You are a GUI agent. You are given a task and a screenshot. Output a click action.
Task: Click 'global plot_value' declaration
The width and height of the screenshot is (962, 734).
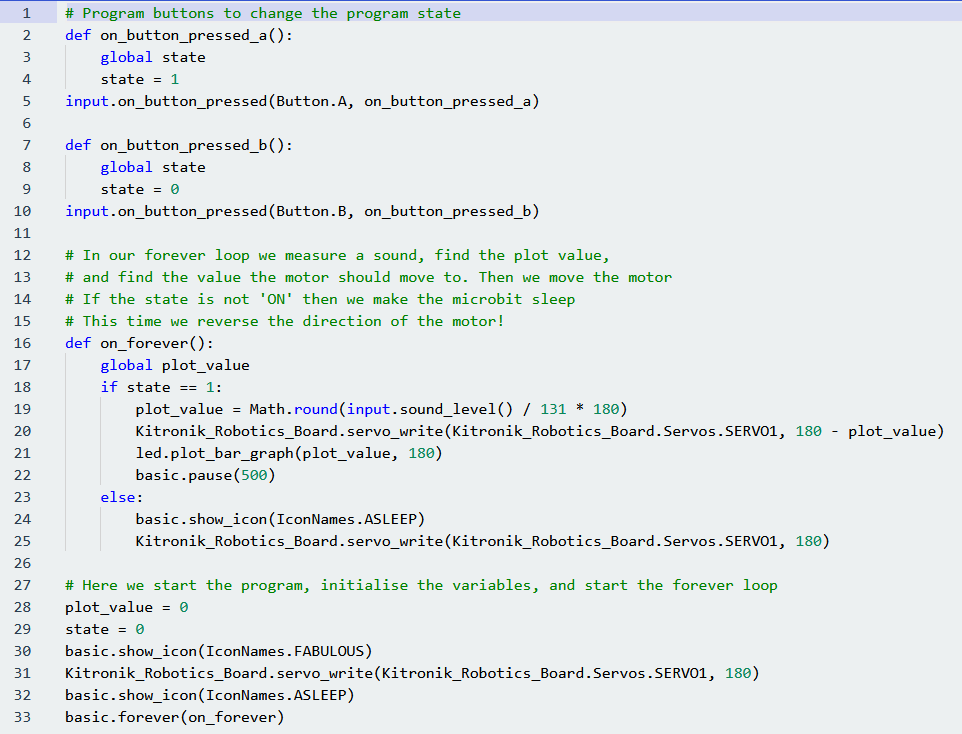175,365
